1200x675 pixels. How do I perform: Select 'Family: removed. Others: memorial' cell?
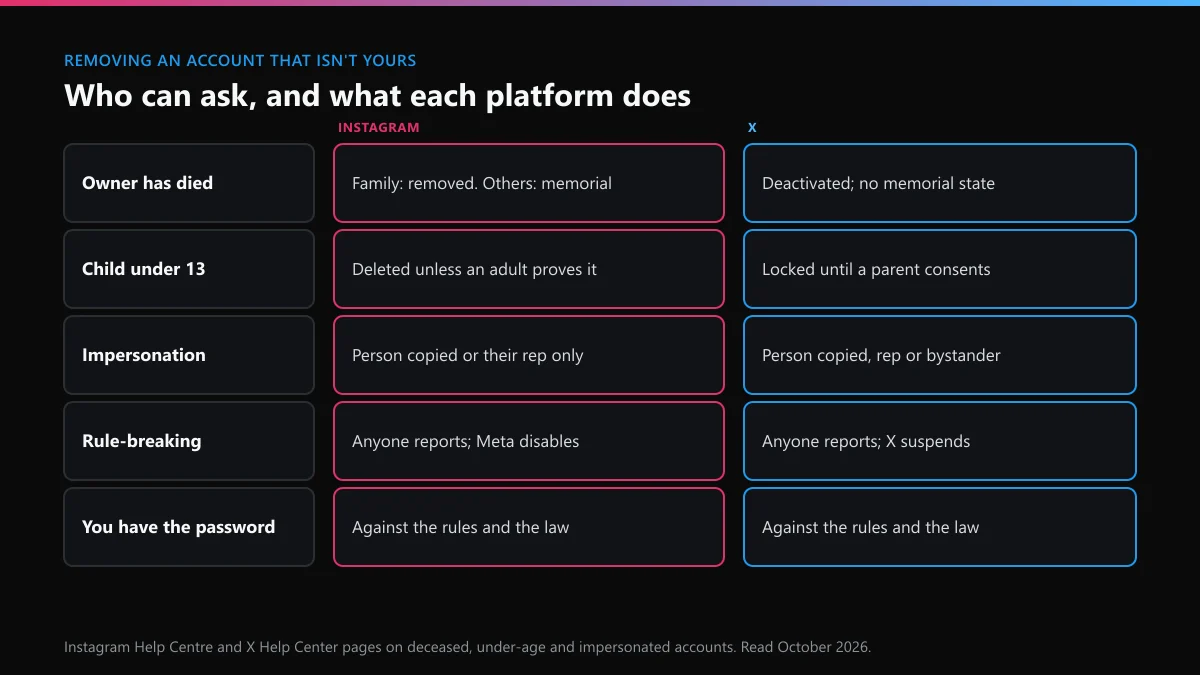529,183
